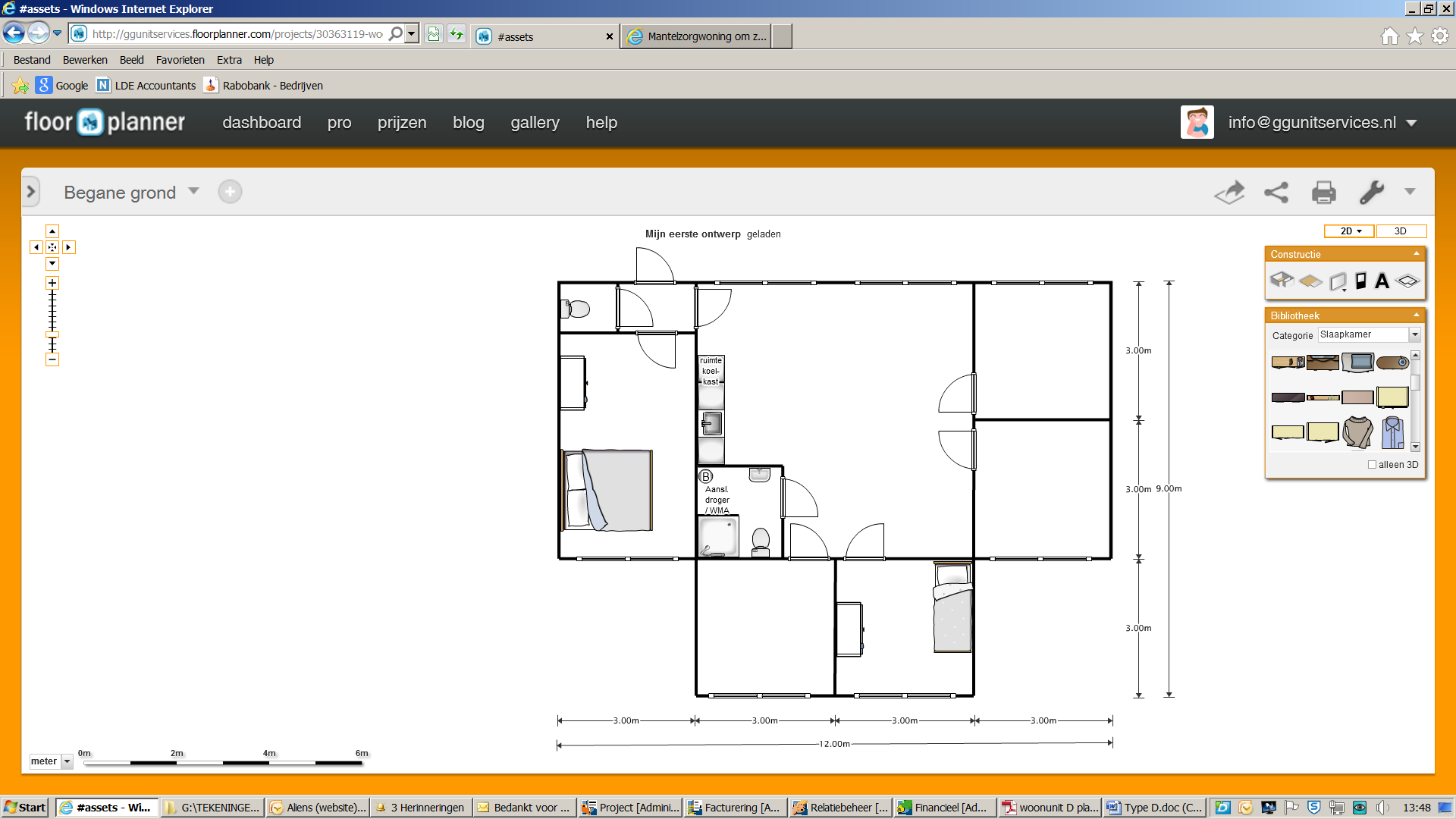Visit the blog link

468,123
